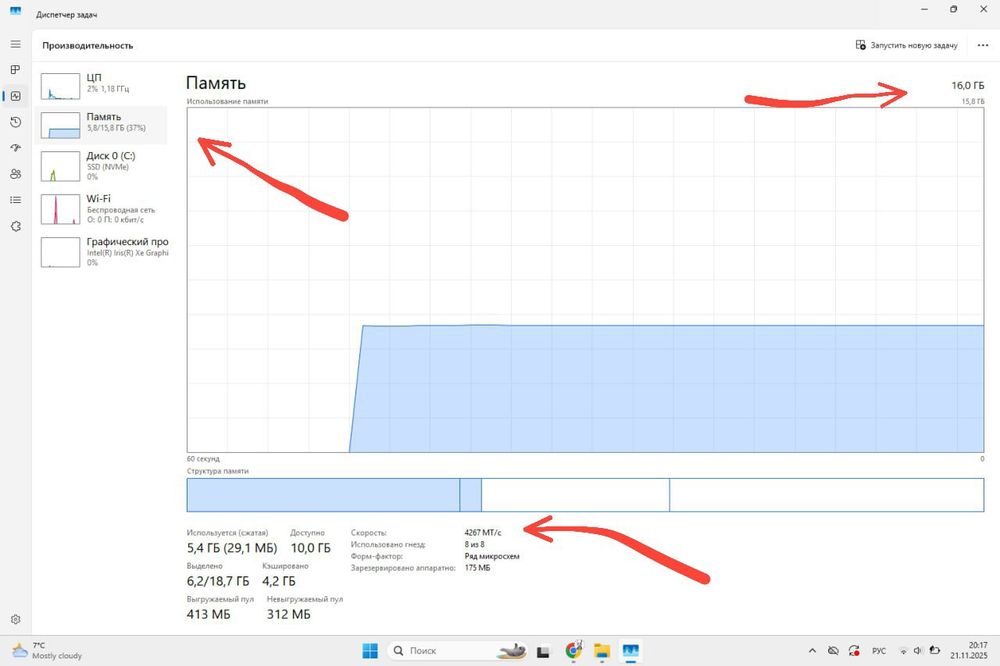Select the Wi-Fi performance item

point(102,209)
